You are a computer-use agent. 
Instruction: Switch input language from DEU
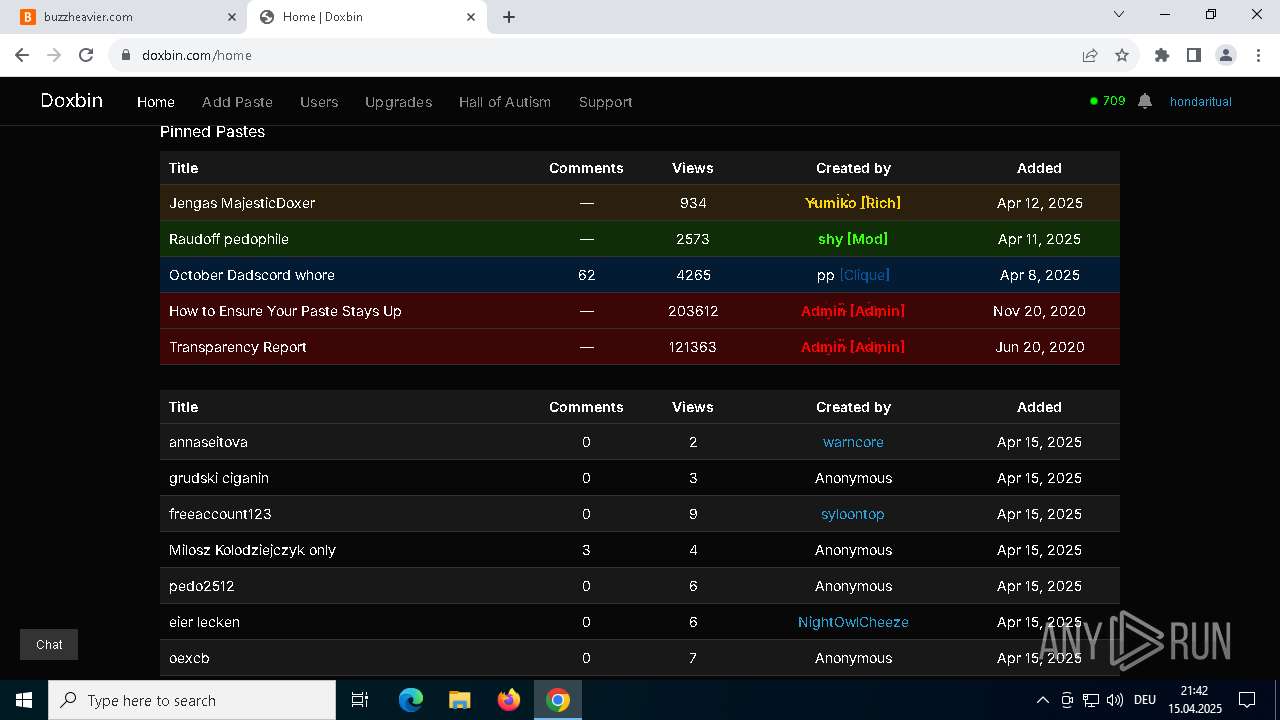coord(1145,700)
